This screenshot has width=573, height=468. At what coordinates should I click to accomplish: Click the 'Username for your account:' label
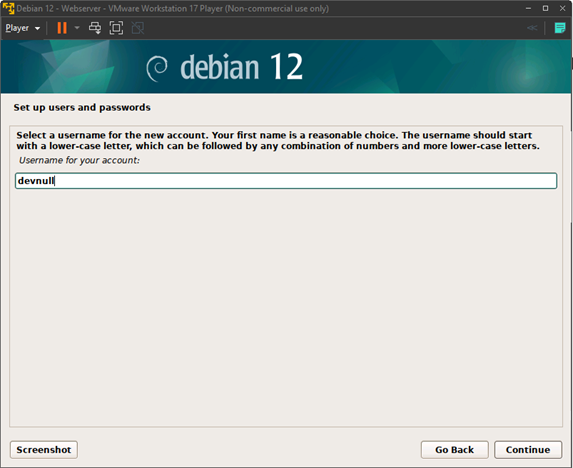tap(79, 160)
